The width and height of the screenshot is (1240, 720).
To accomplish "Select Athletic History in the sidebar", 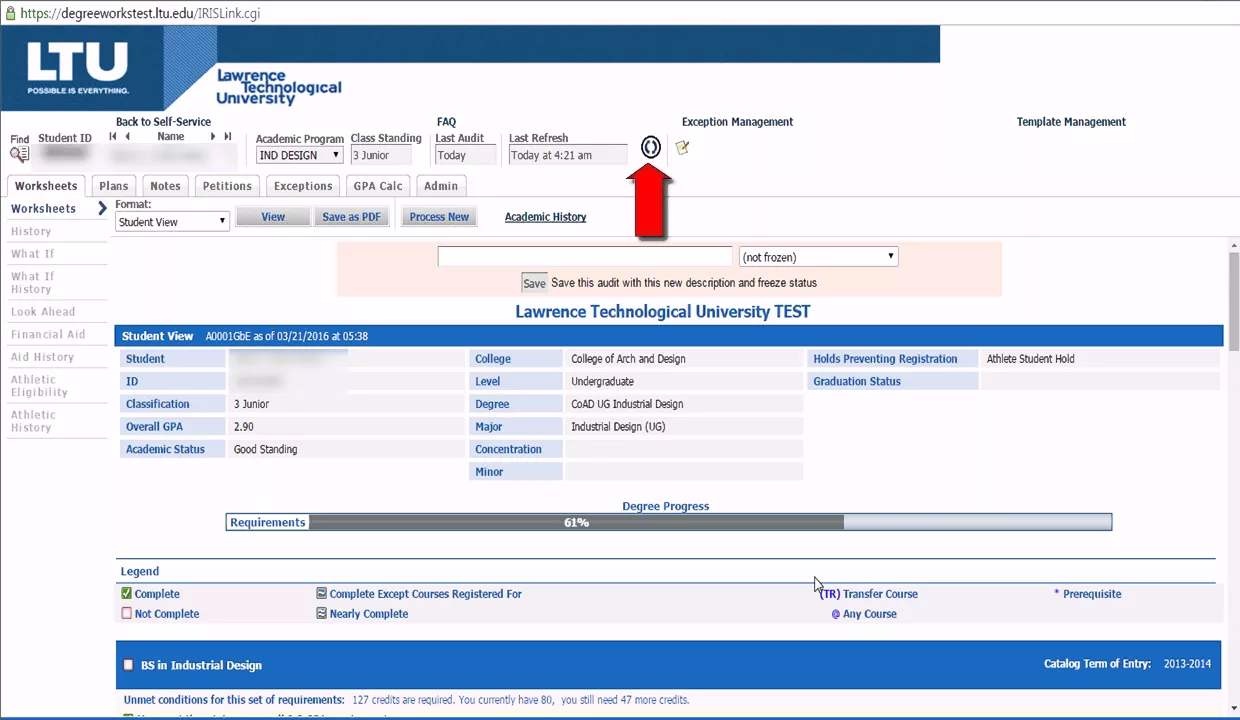I will [33, 421].
